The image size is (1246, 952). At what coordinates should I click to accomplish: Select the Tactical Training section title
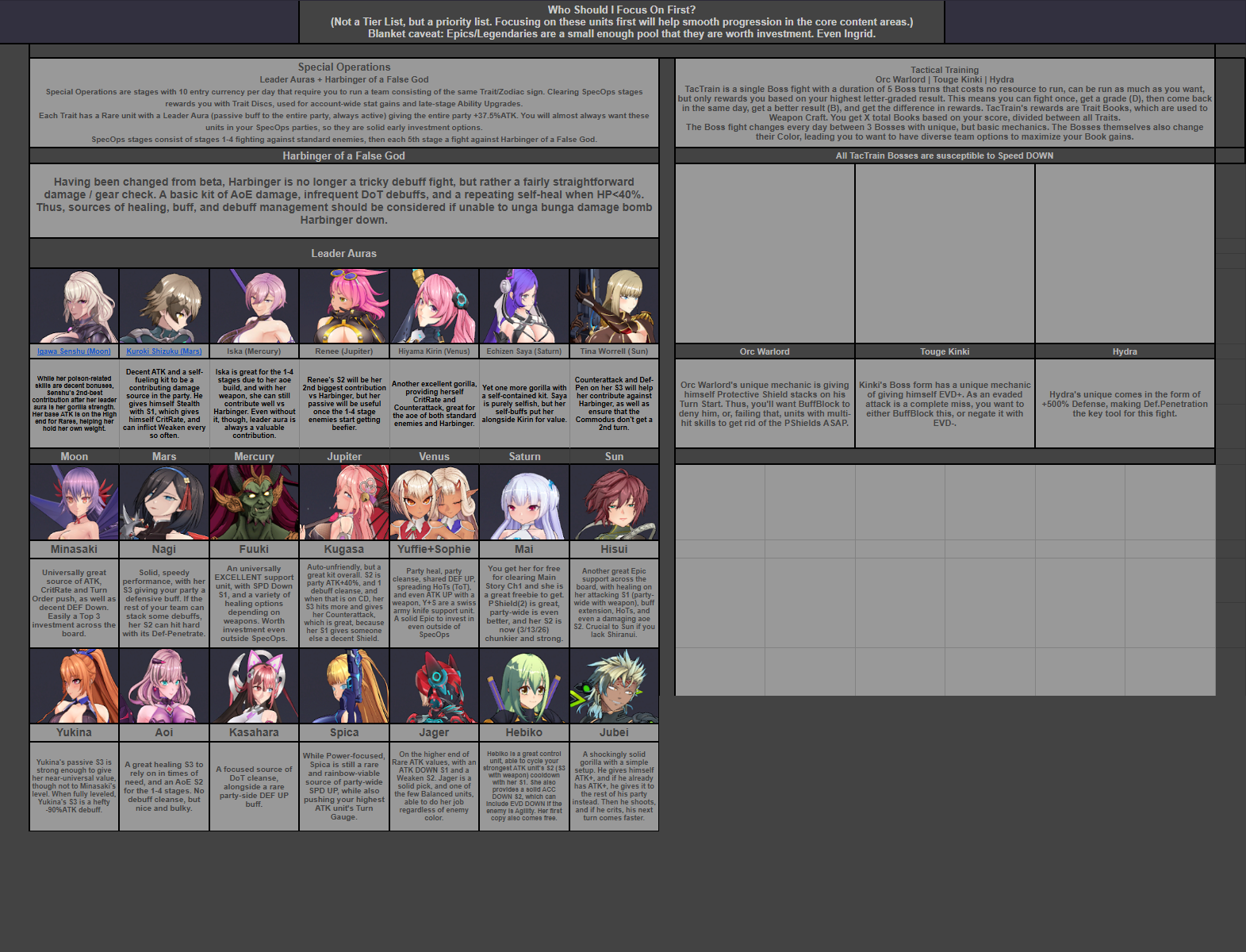pos(945,70)
